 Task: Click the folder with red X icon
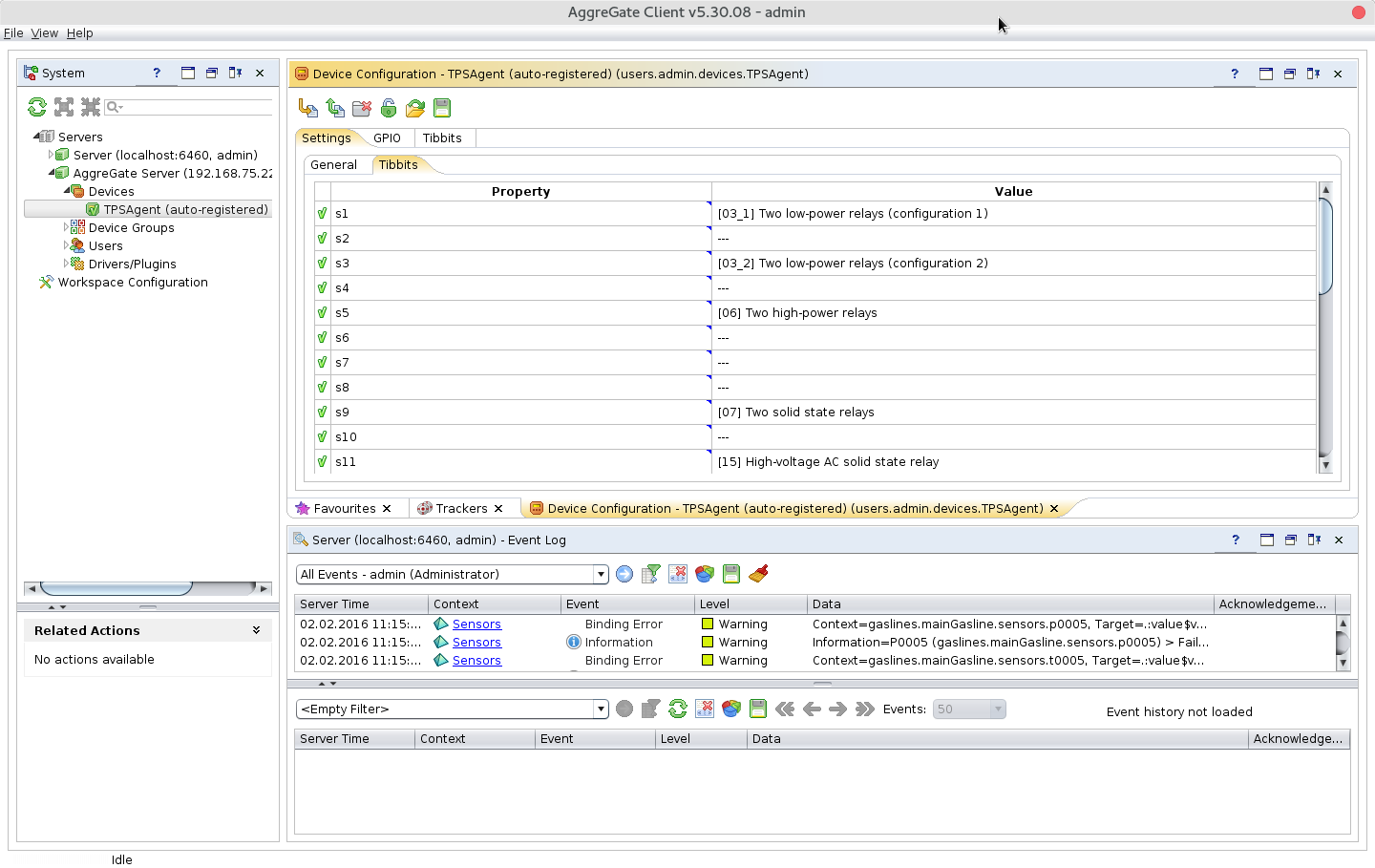pyautogui.click(x=362, y=108)
